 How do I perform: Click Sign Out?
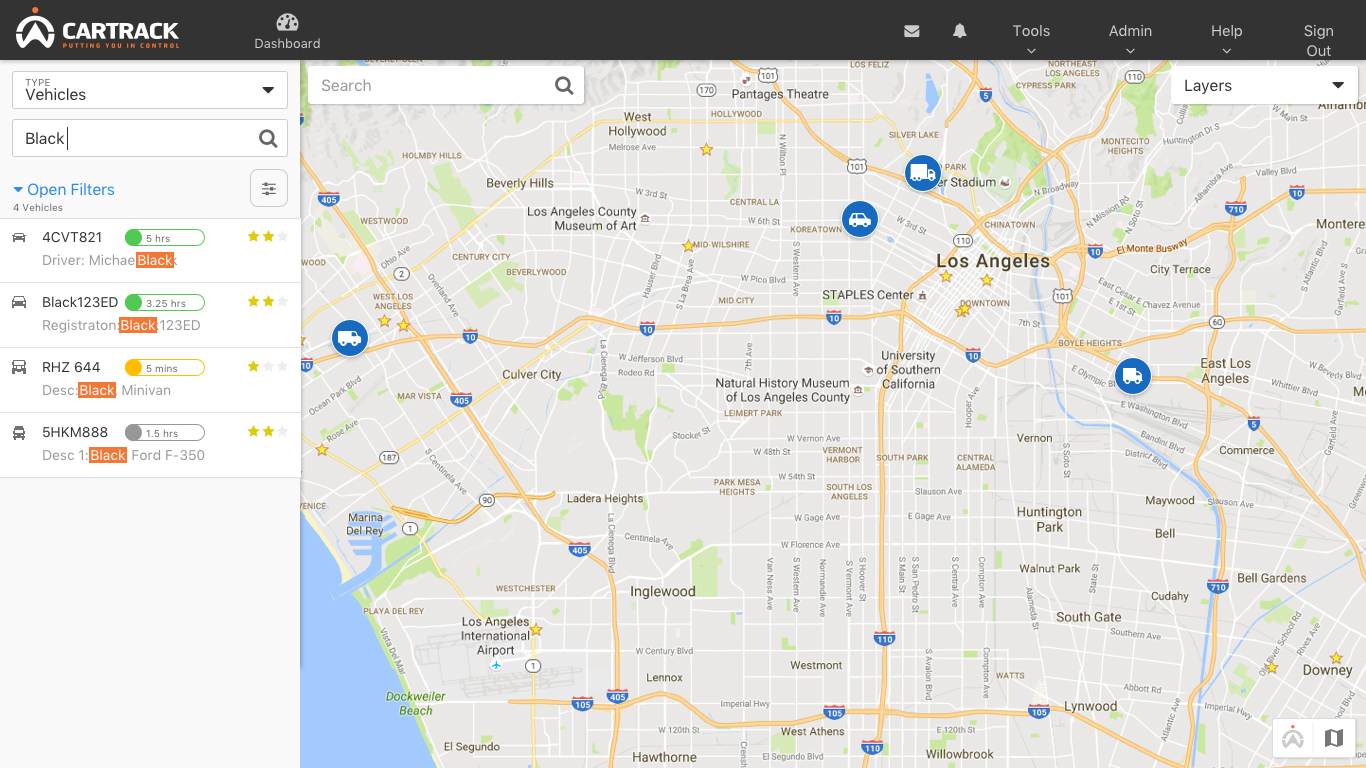(1318, 40)
